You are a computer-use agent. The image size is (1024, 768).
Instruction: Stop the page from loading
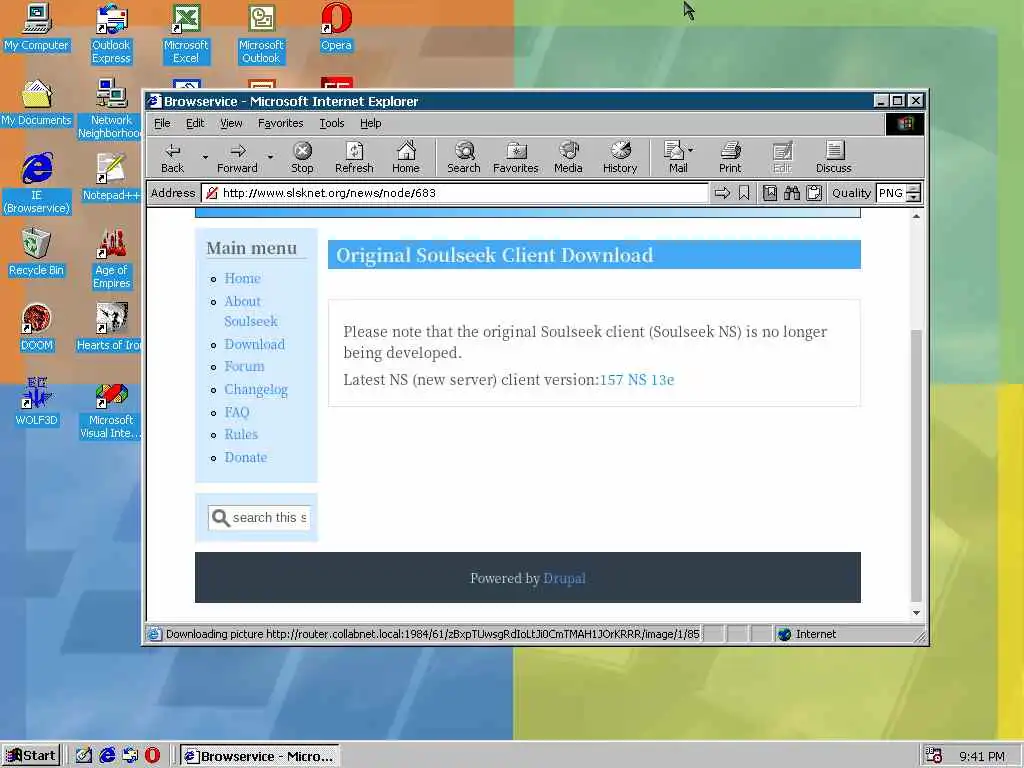(302, 158)
